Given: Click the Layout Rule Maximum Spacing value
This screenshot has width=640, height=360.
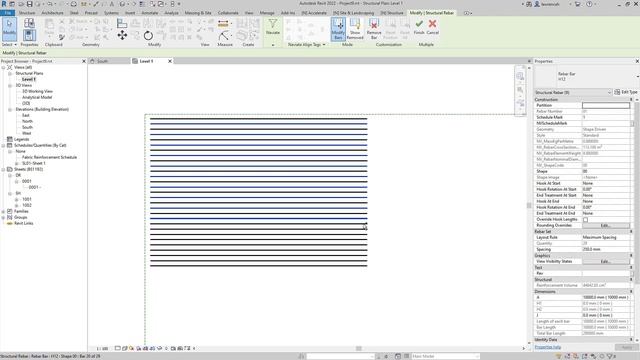Looking at the screenshot, I should [606, 238].
